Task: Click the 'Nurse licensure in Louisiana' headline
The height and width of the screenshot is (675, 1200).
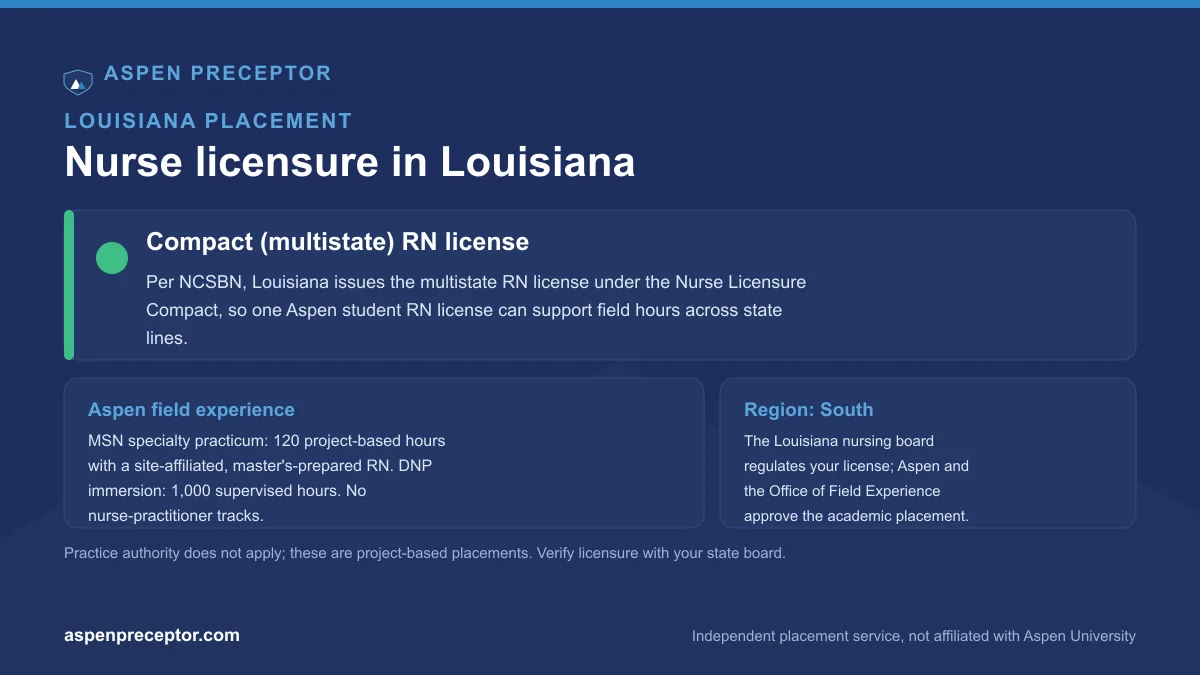Action: coord(350,162)
